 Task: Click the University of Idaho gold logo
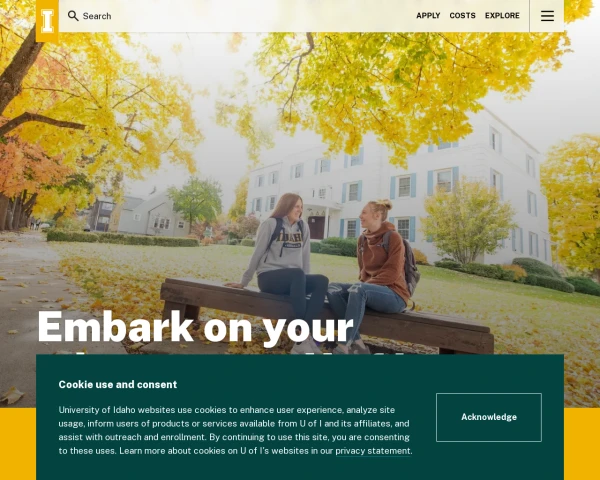coord(47,21)
